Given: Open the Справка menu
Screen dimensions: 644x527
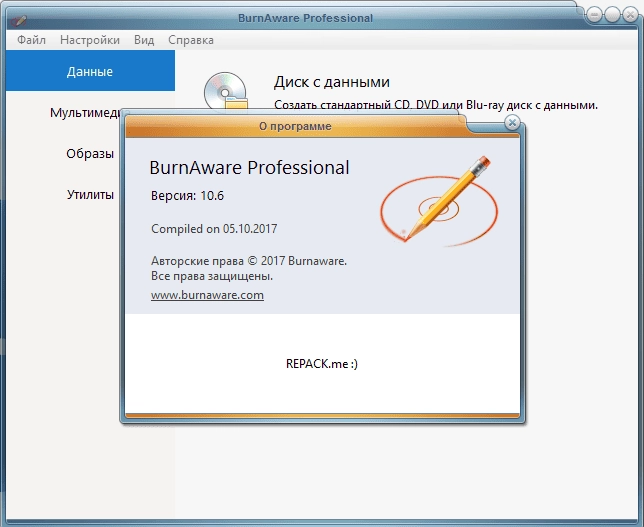Looking at the screenshot, I should 191,40.
